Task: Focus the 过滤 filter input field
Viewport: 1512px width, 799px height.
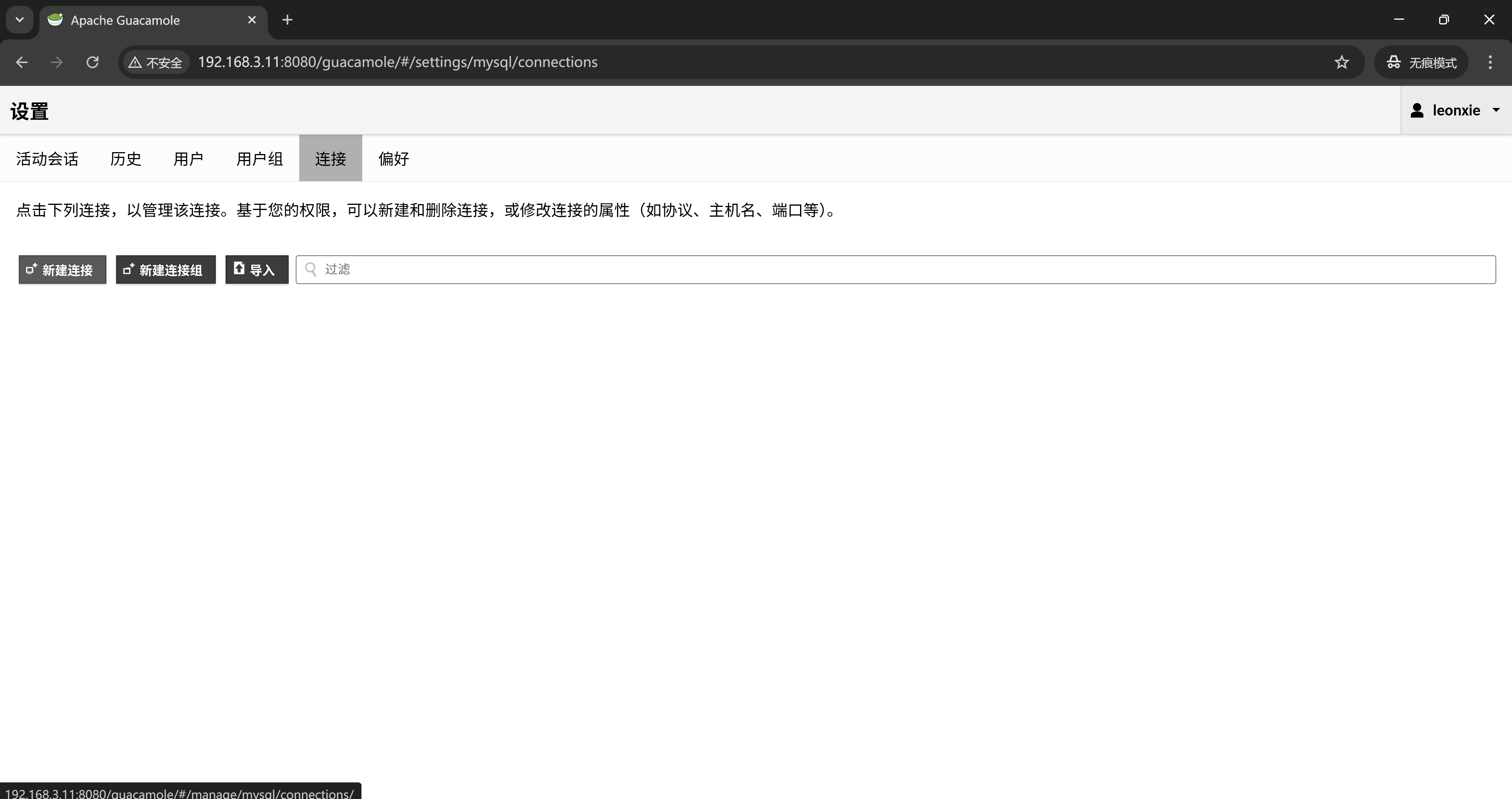Action: click(x=896, y=269)
